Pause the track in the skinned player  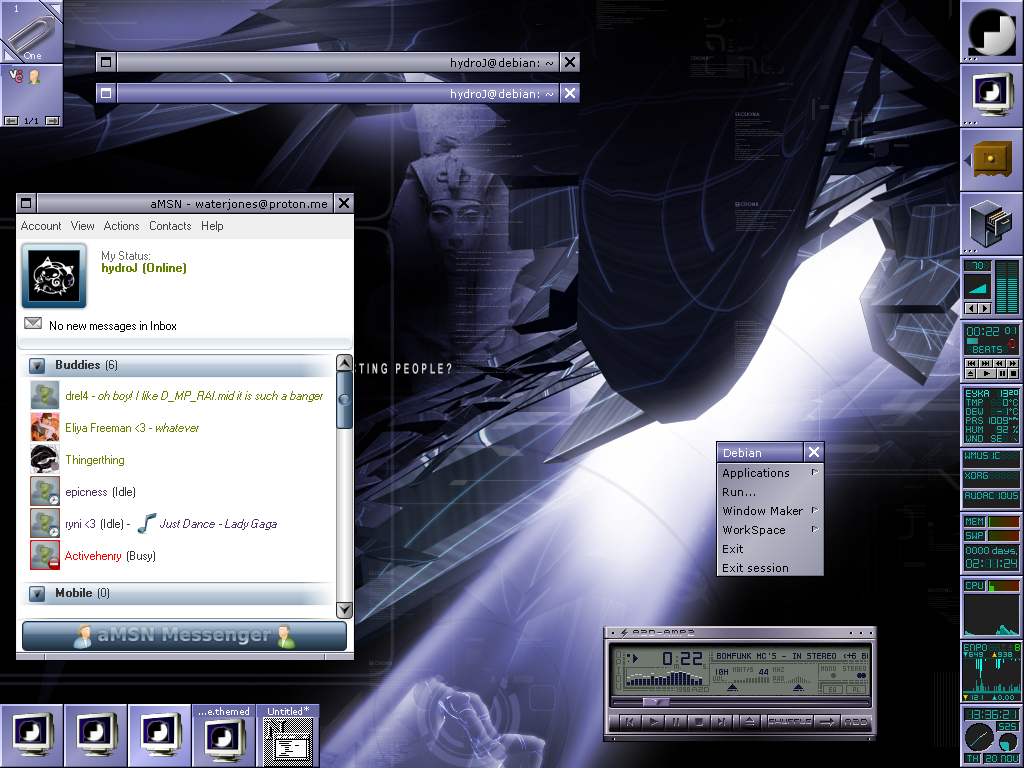[677, 721]
